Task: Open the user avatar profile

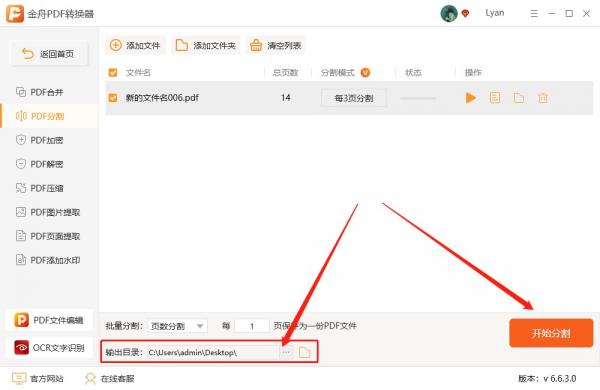Action: pos(449,14)
